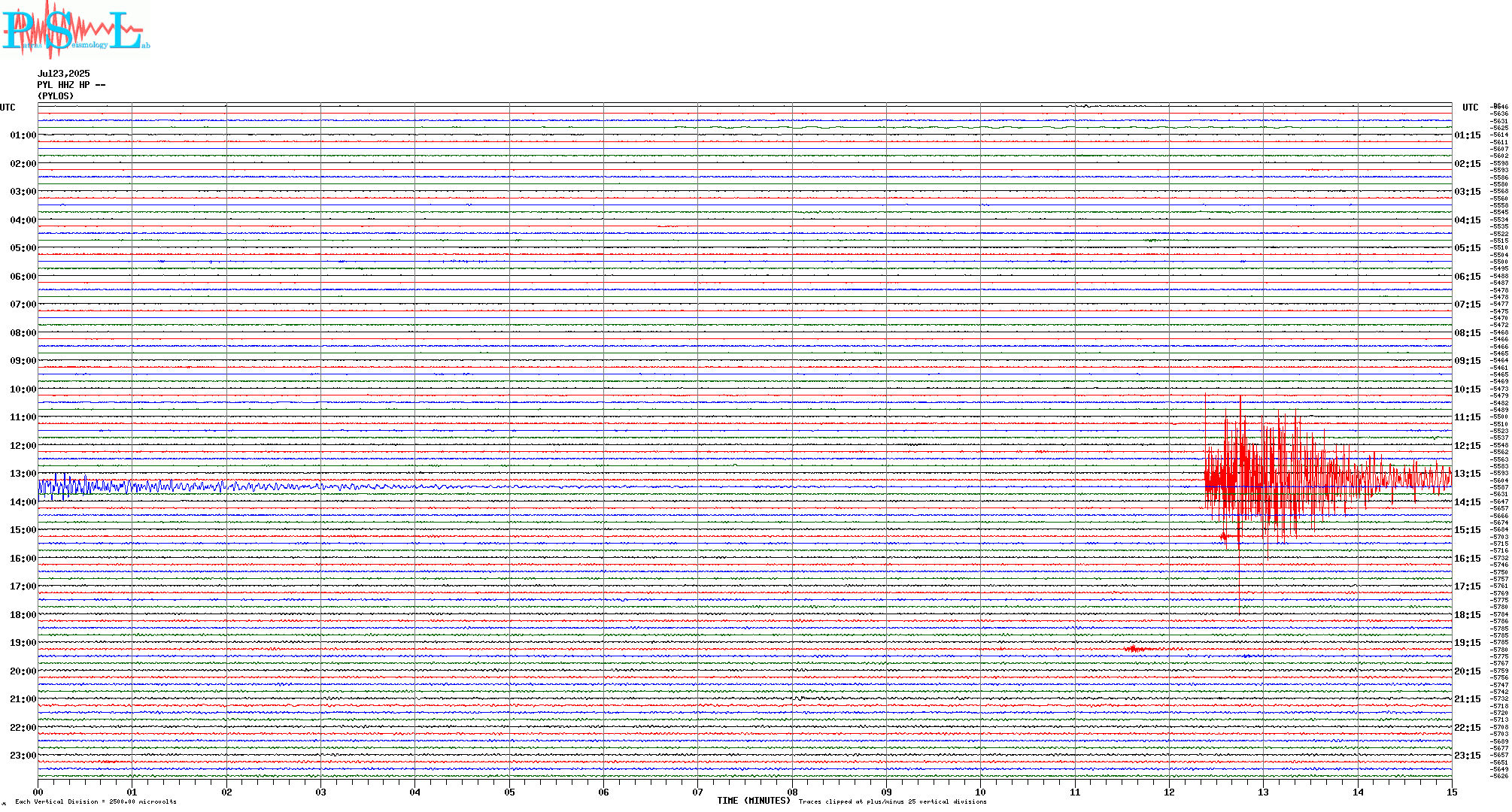Select the "19:15" right-side time label
The image size is (1512, 812).
click(1468, 644)
